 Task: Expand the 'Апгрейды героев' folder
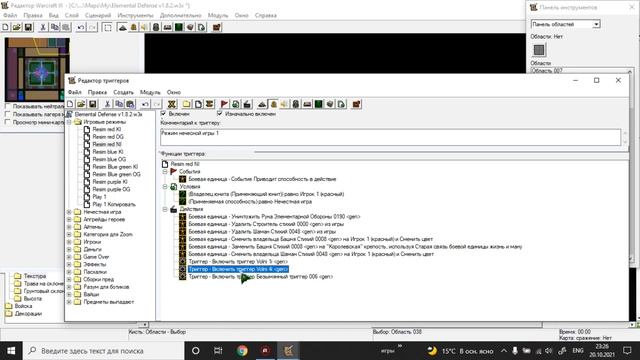tap(69, 219)
